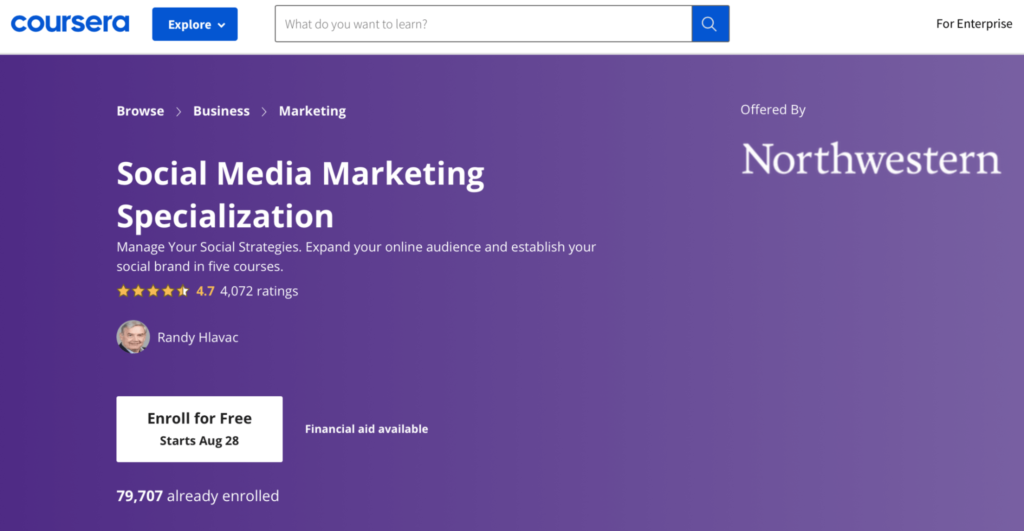Focus the 'What do you want to learn?' search field

pyautogui.click(x=483, y=24)
